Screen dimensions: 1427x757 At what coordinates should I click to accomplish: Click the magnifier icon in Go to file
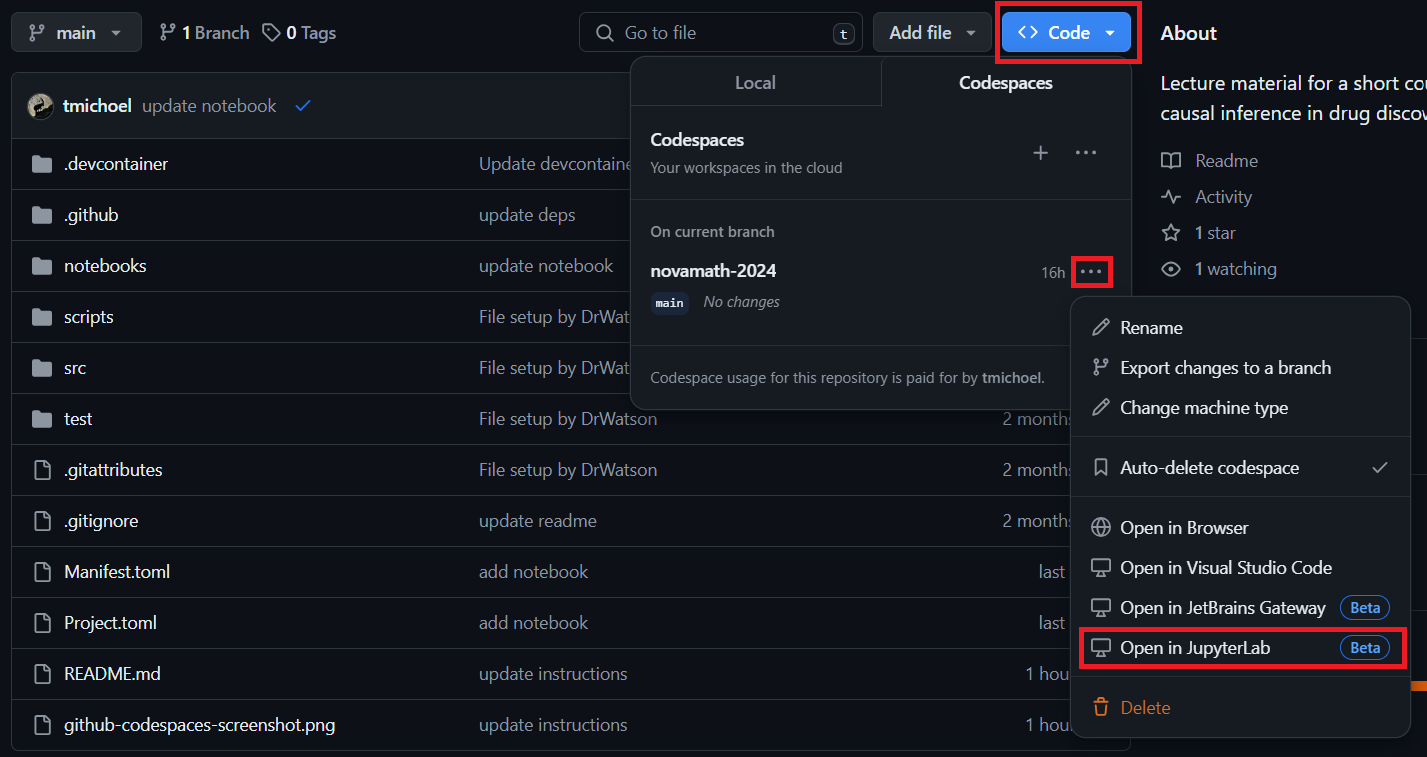click(x=604, y=33)
